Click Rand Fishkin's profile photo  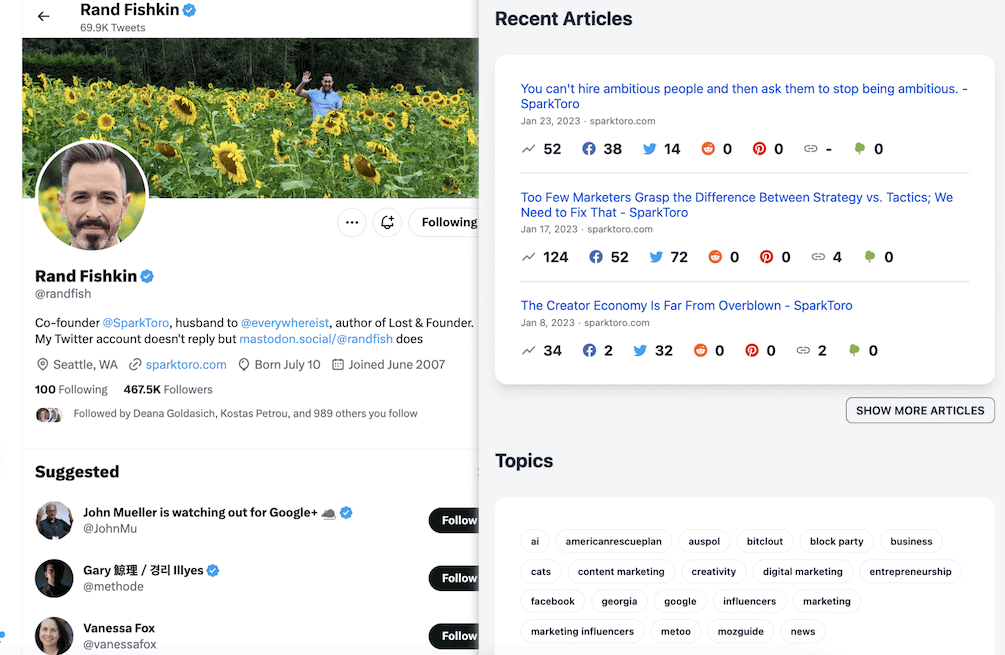(92, 196)
